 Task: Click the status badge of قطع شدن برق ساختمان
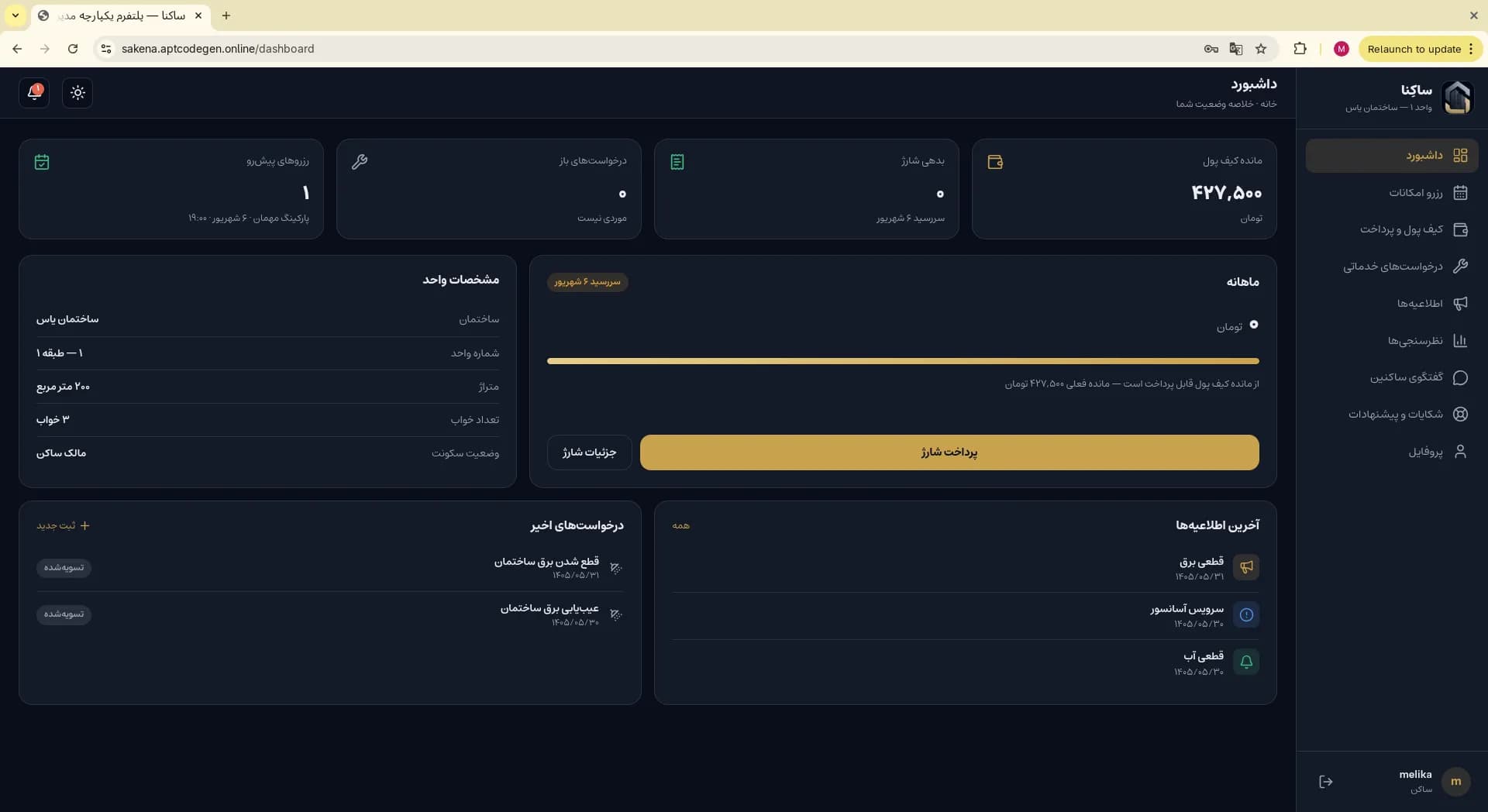click(64, 568)
